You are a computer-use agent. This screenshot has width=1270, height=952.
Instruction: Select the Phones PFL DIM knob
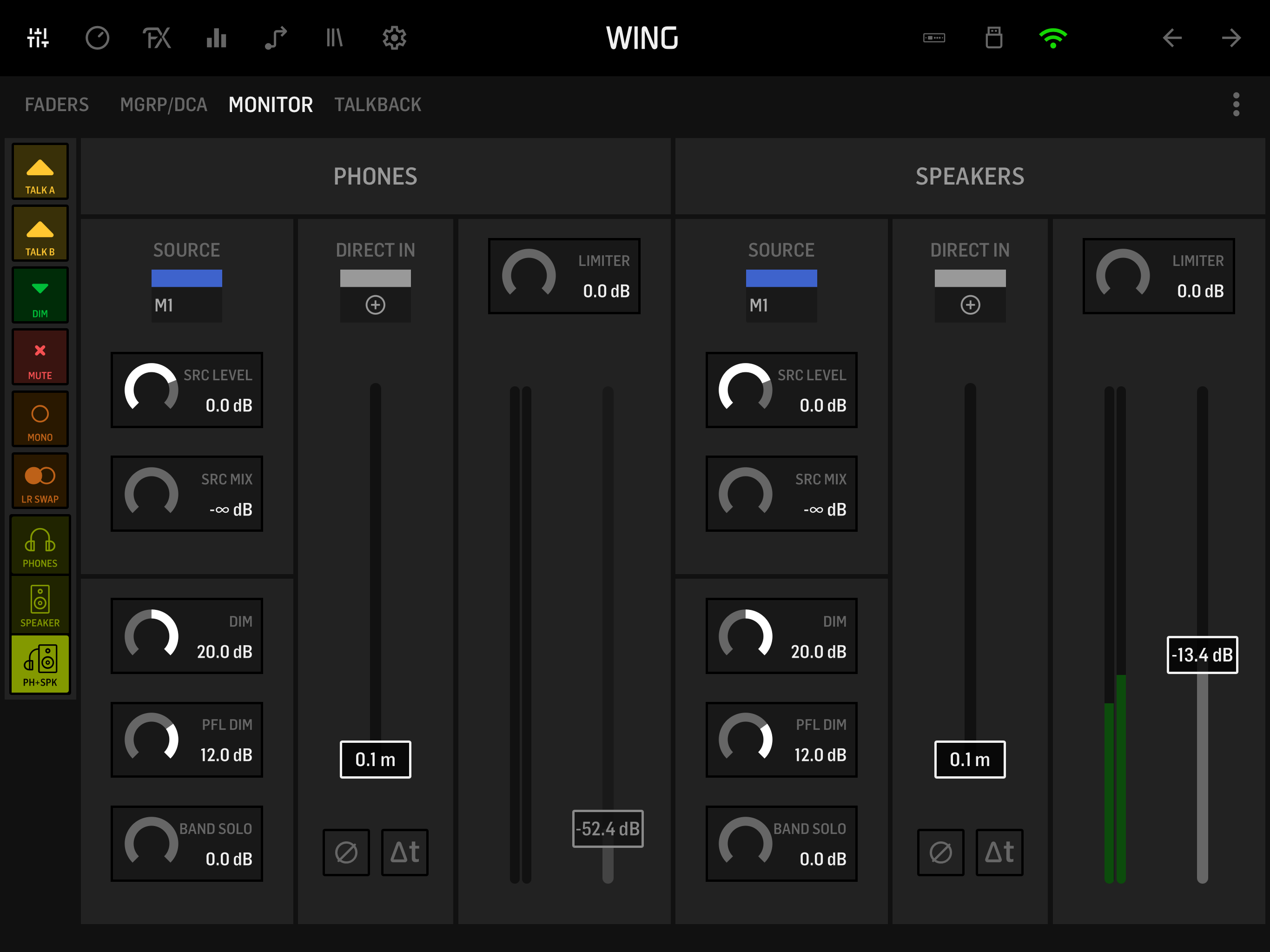tap(186, 740)
